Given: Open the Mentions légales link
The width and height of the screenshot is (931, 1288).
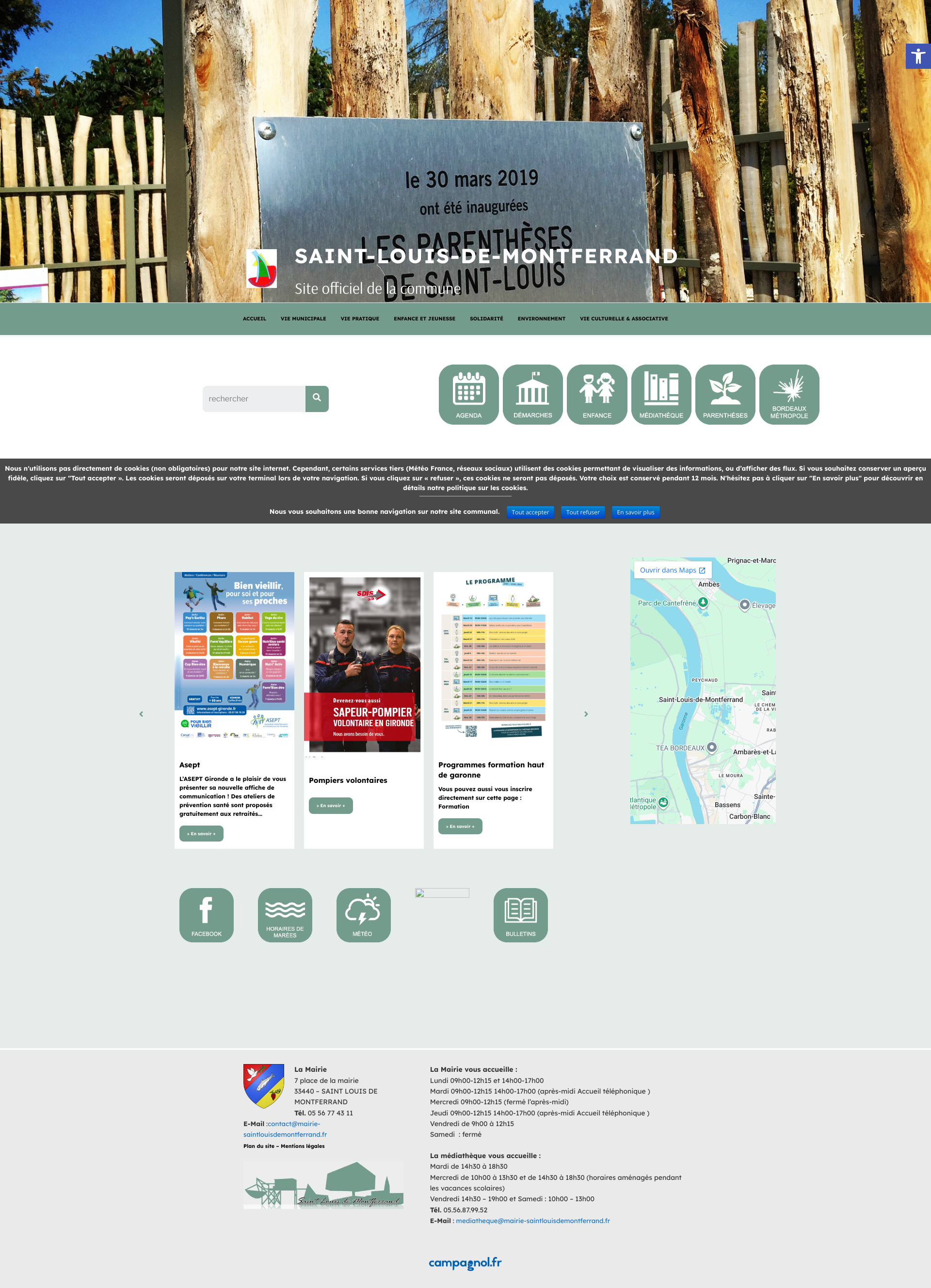Looking at the screenshot, I should tap(303, 1146).
